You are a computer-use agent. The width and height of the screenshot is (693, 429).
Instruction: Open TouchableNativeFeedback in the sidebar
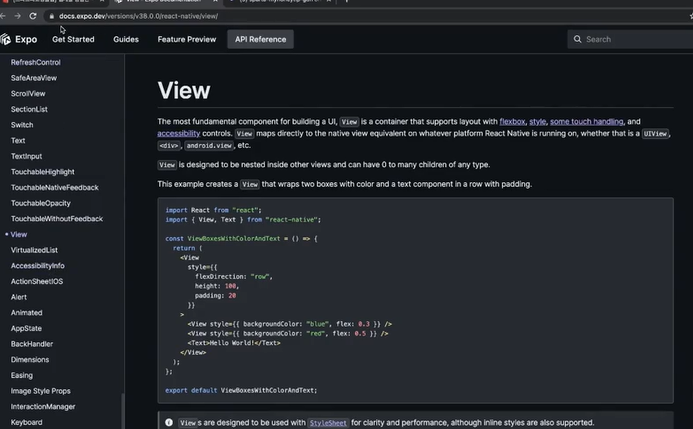(x=55, y=188)
